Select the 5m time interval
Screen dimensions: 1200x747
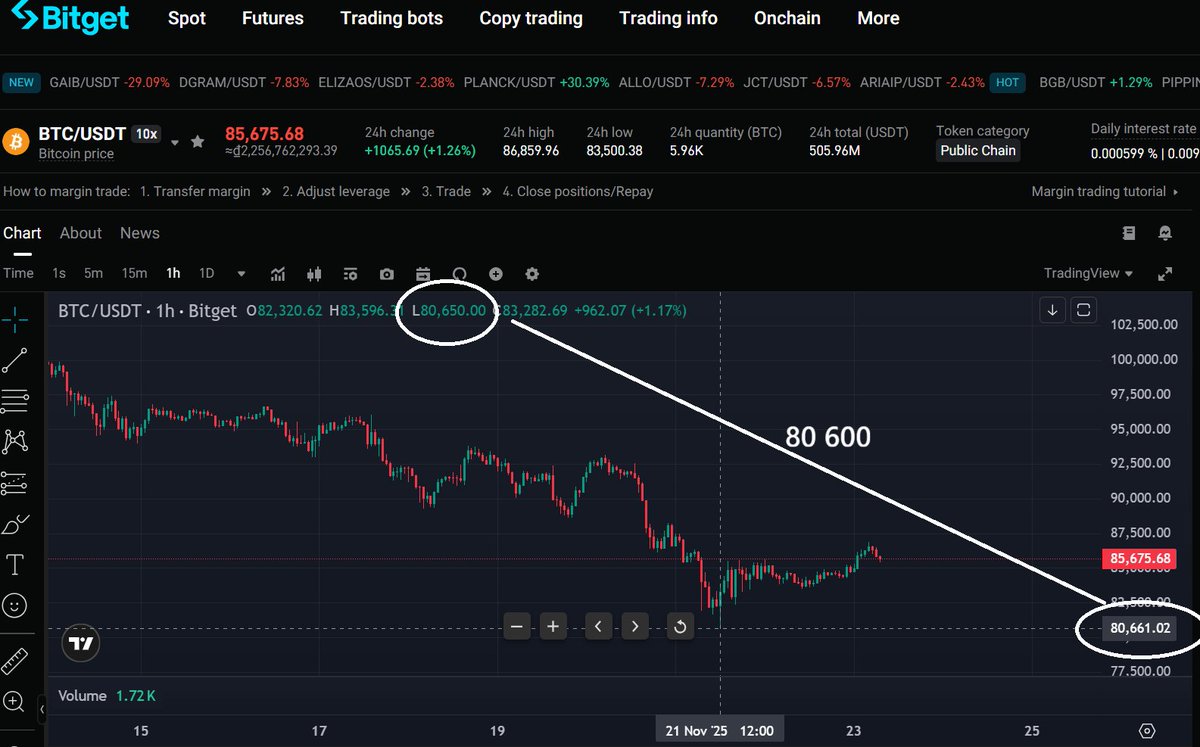coord(93,273)
